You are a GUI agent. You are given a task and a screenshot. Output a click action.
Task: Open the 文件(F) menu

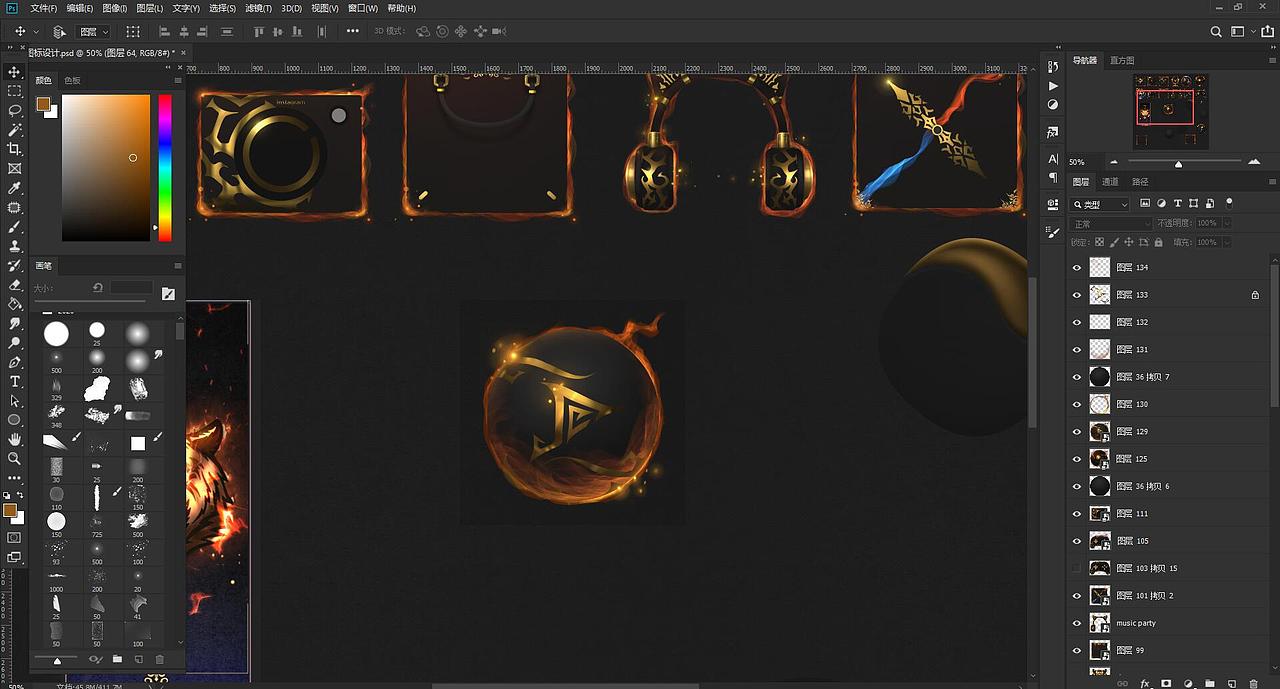[44, 8]
